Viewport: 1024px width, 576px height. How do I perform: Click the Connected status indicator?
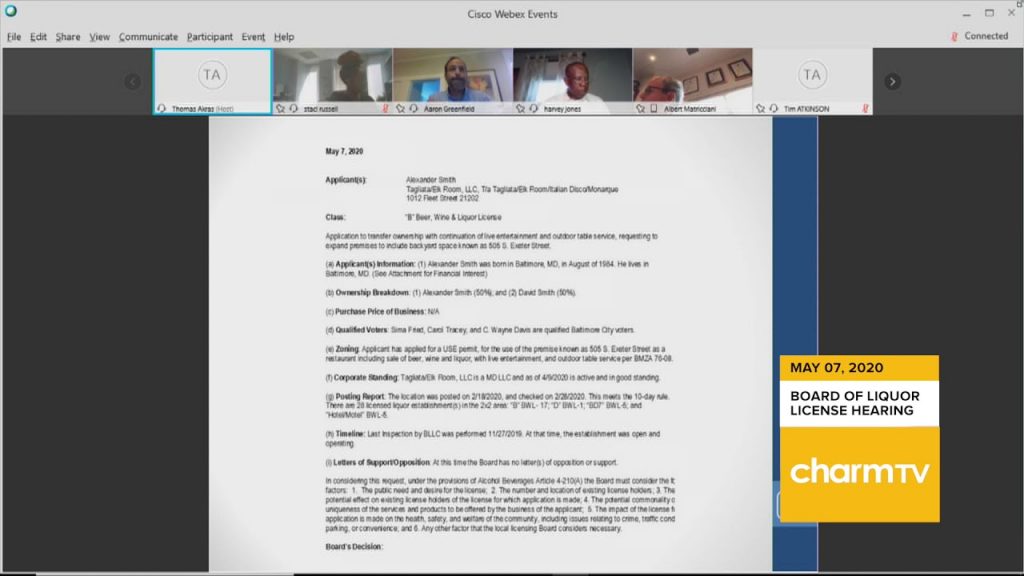pos(980,37)
